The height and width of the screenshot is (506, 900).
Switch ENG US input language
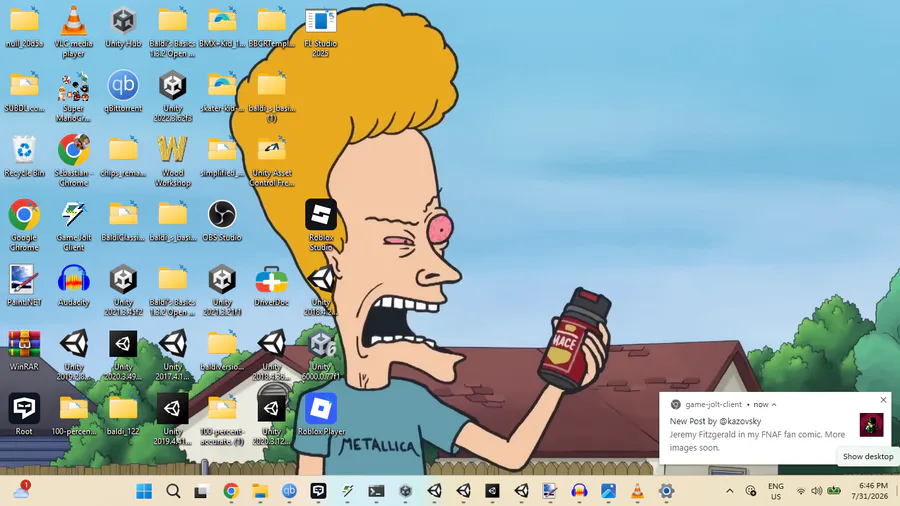775,491
